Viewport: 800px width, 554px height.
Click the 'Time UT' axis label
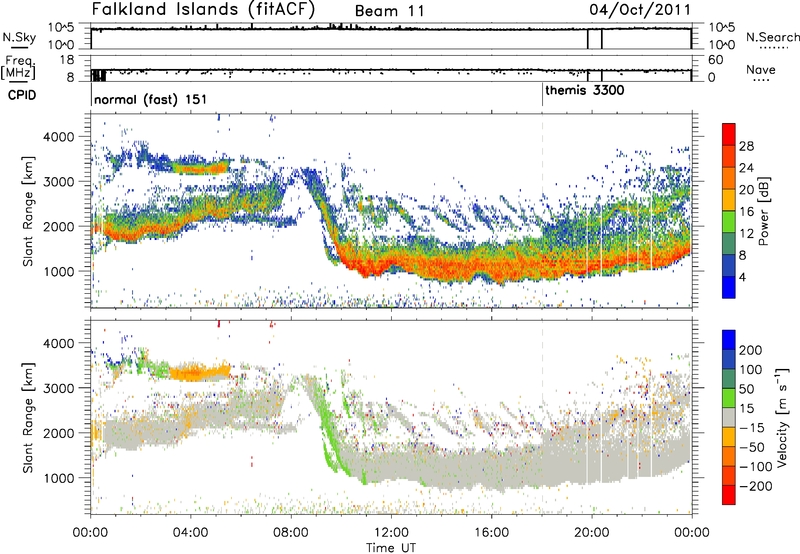pyautogui.click(x=391, y=548)
